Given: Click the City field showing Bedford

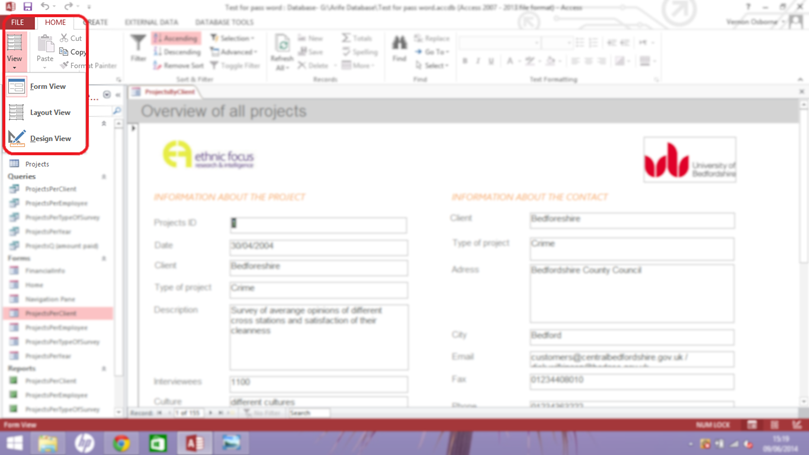Looking at the screenshot, I should tap(632, 336).
